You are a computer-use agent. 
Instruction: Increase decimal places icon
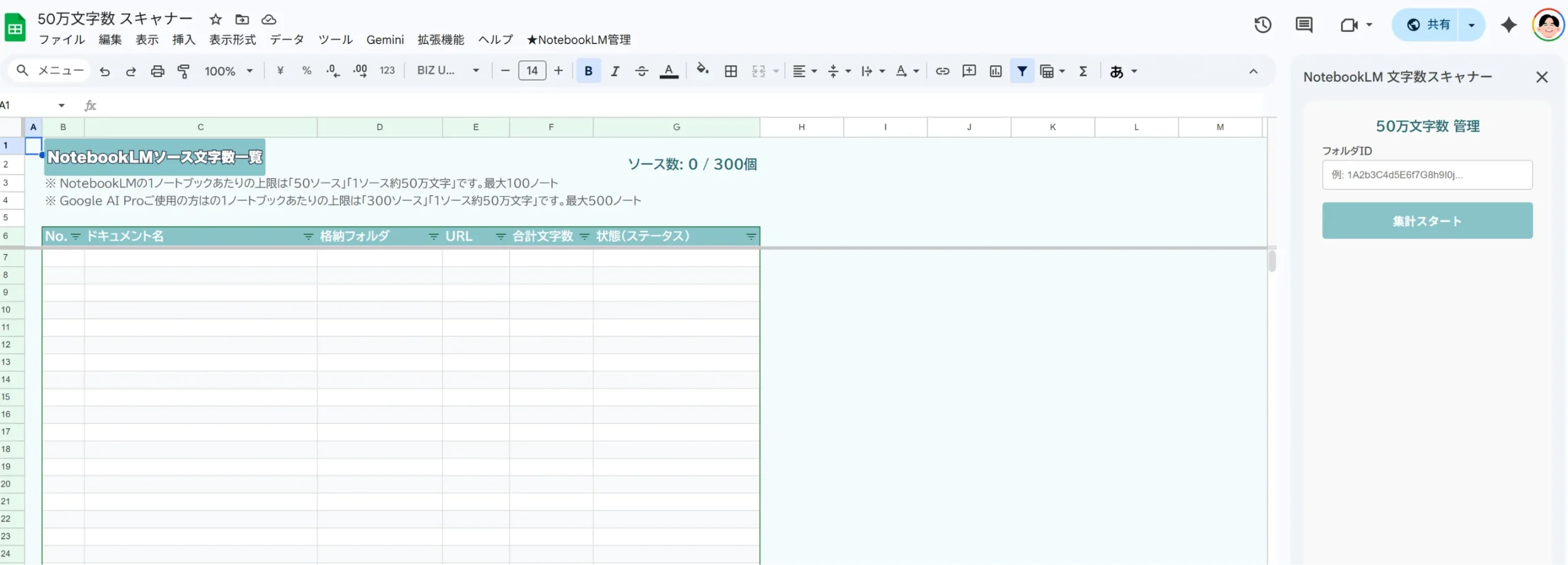click(x=360, y=71)
